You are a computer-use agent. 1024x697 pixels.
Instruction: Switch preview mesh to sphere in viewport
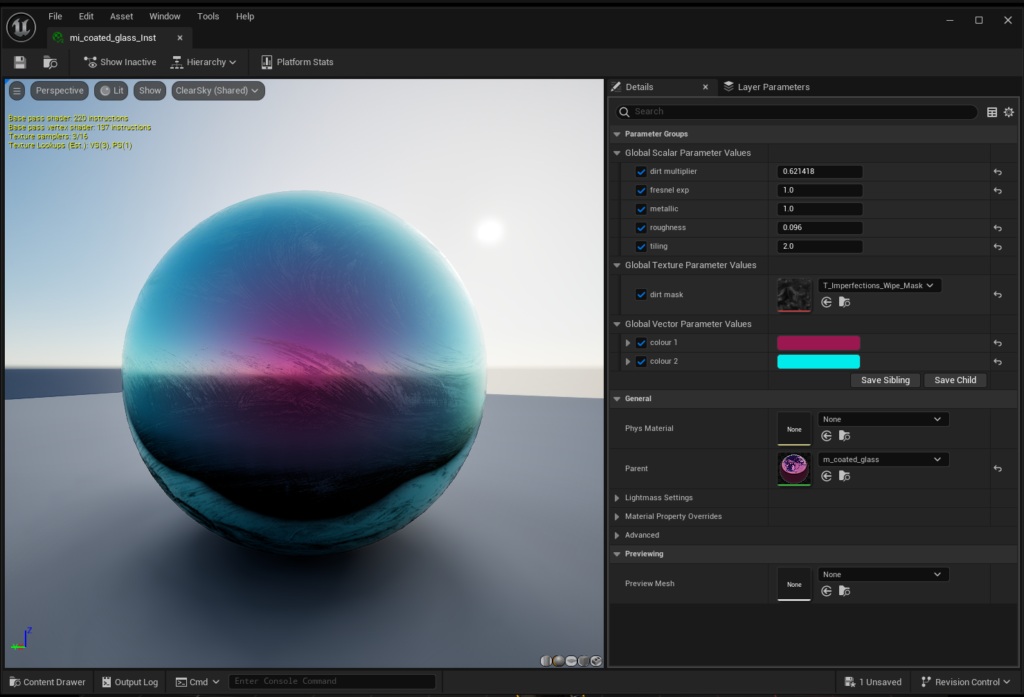tap(558, 660)
